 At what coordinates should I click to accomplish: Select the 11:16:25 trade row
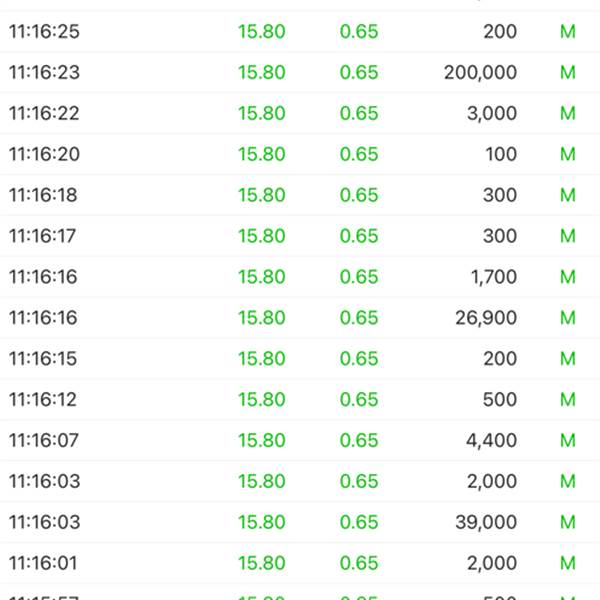tap(300, 31)
